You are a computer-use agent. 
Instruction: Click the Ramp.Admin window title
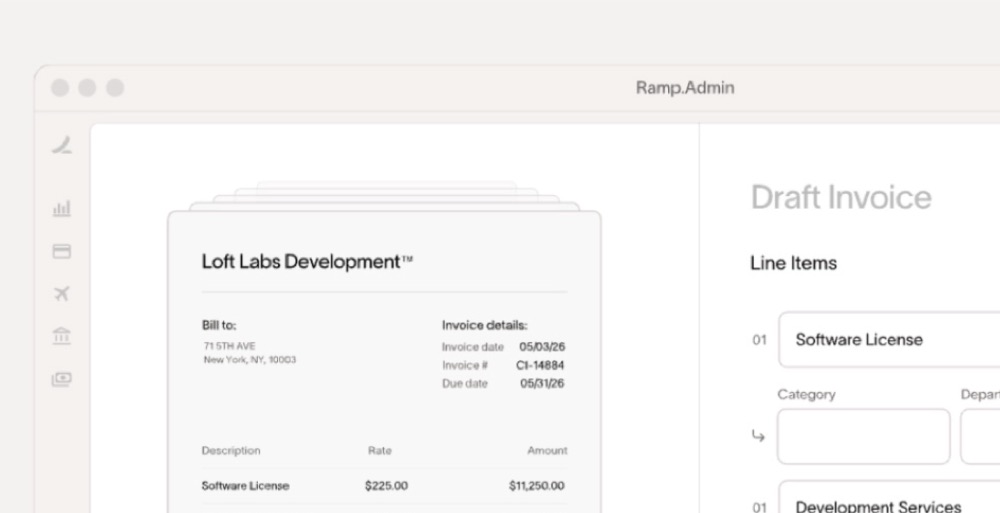tap(685, 88)
